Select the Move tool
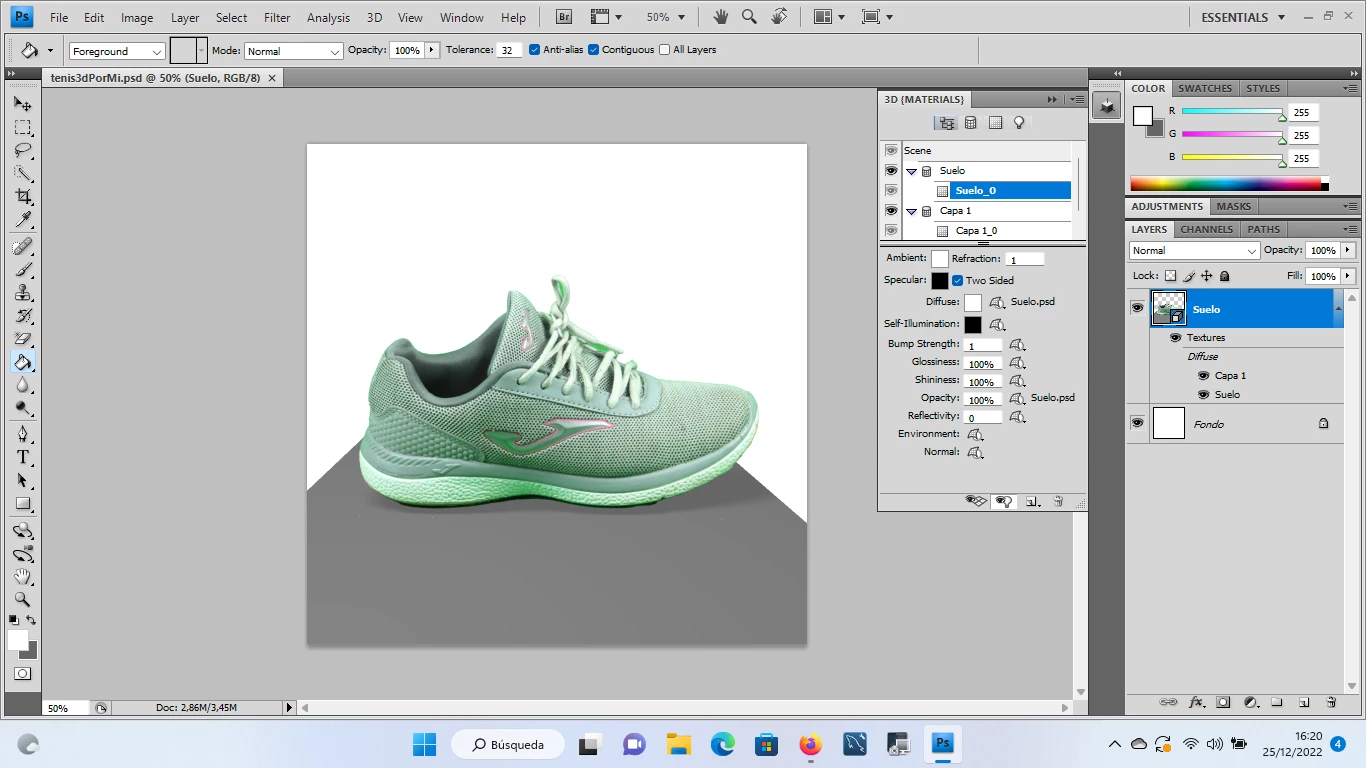 (x=23, y=103)
